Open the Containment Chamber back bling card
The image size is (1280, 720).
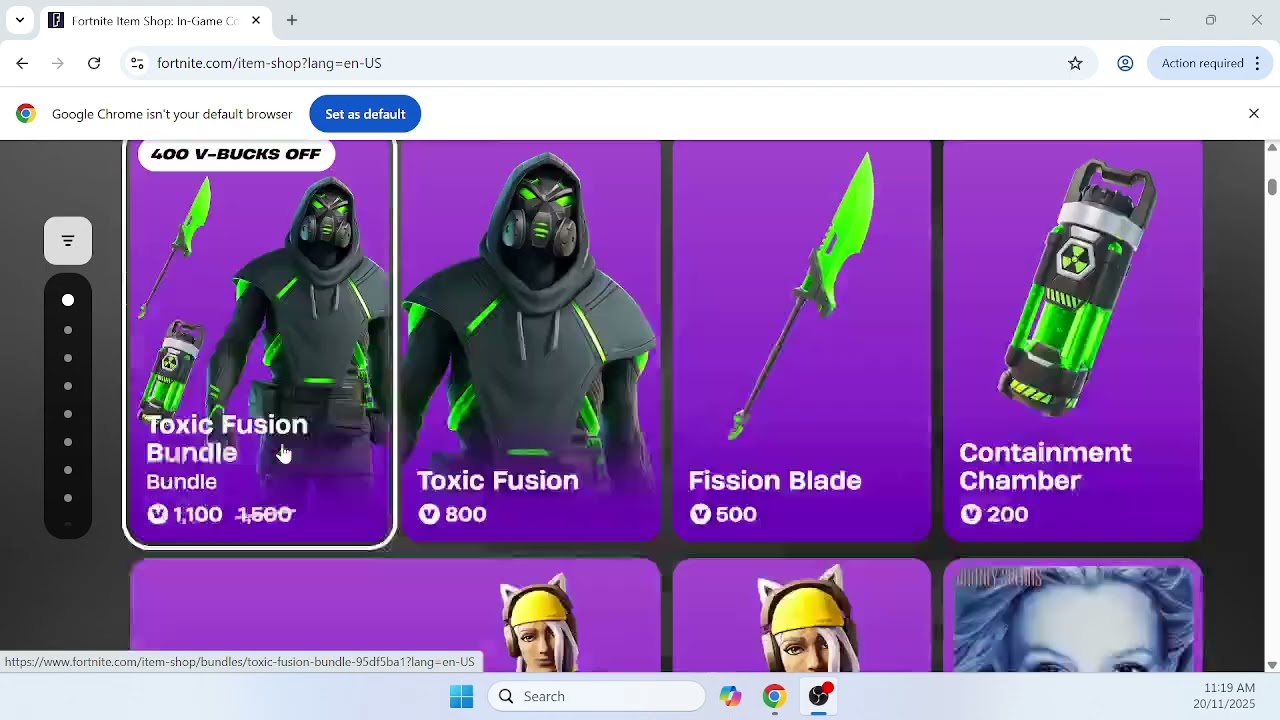click(x=1073, y=340)
